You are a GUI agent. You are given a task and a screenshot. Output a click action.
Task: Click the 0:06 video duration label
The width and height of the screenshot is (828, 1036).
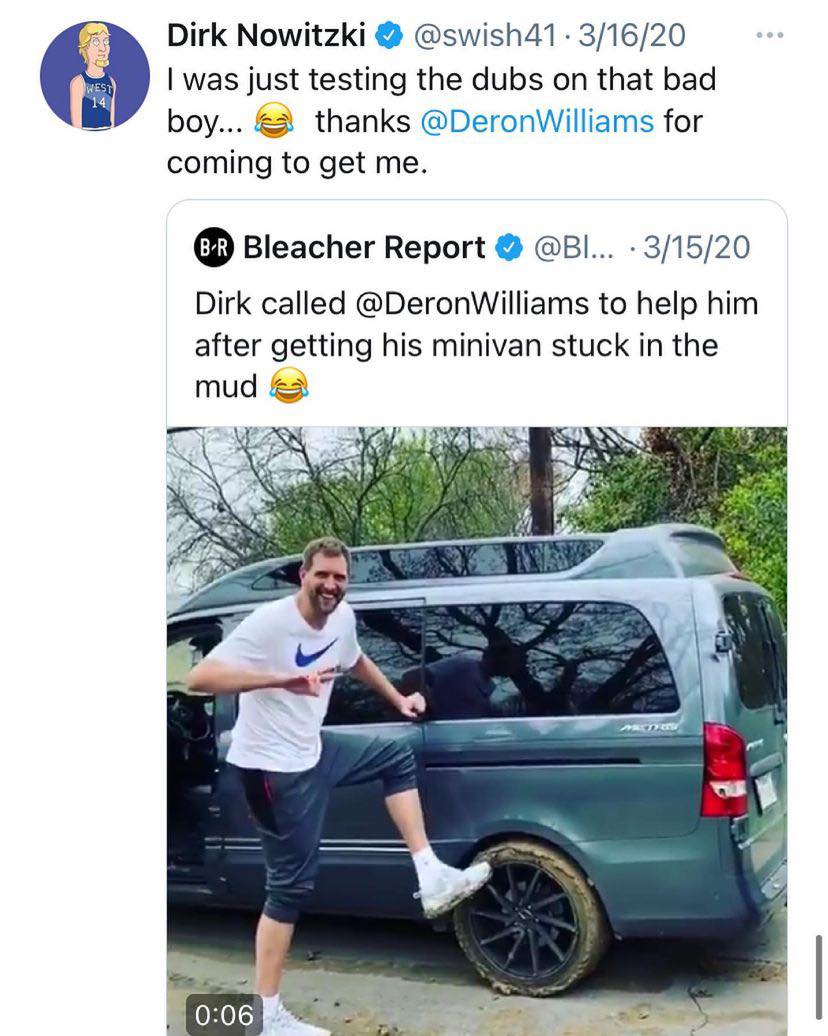click(x=223, y=1012)
